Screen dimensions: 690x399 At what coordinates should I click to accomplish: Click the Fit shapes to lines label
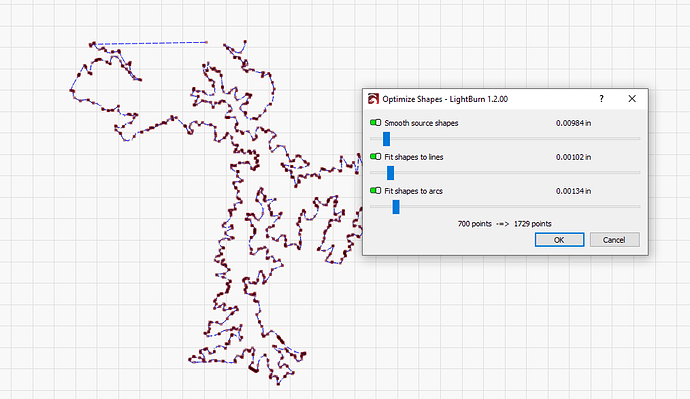414,157
